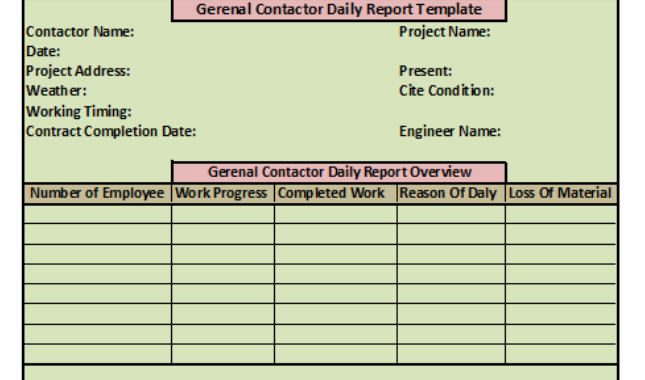Image resolution: width=645 pixels, height=380 pixels.
Task: Select the Gerenal Contactor Daily Report Template title
Action: (x=339, y=9)
